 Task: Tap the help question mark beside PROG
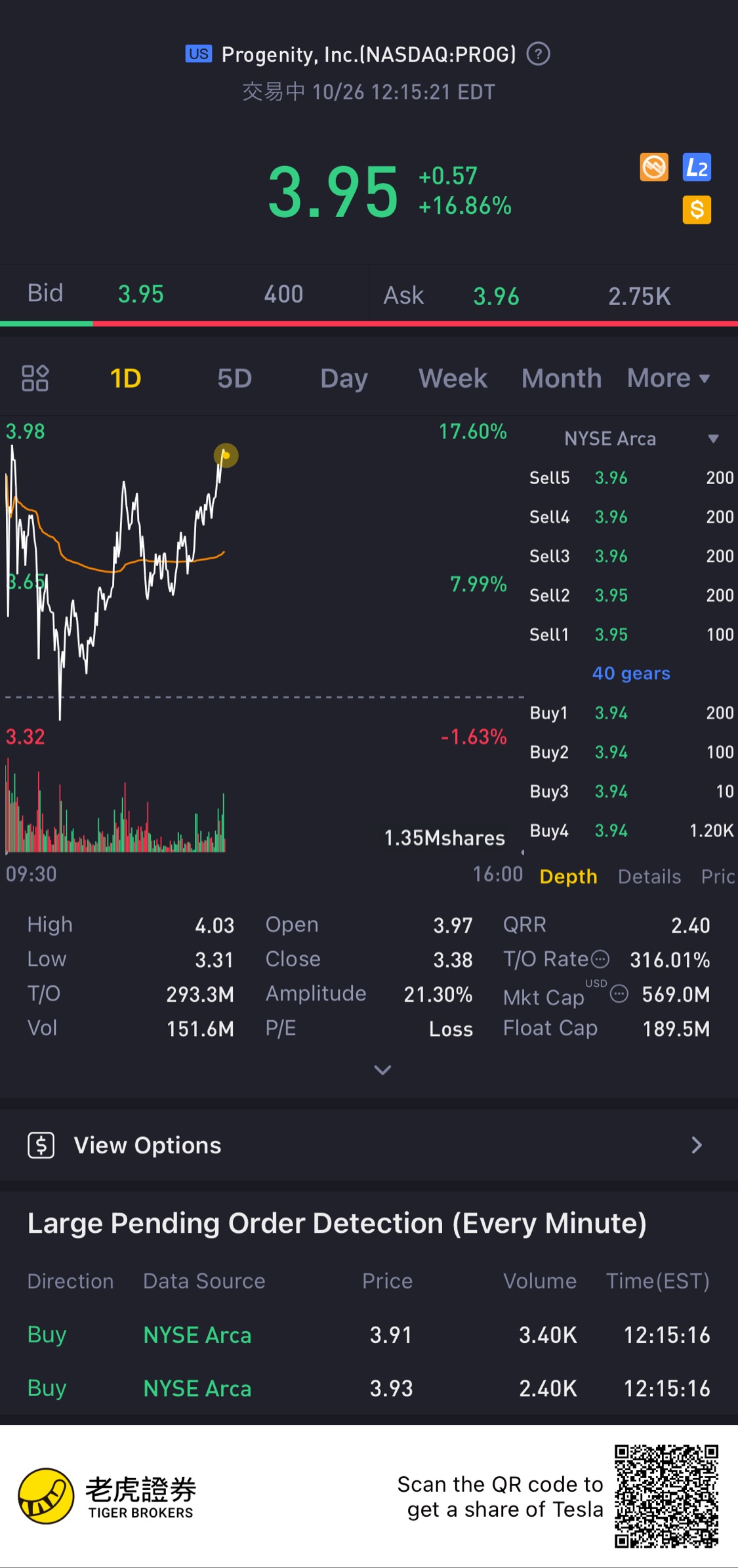point(539,54)
